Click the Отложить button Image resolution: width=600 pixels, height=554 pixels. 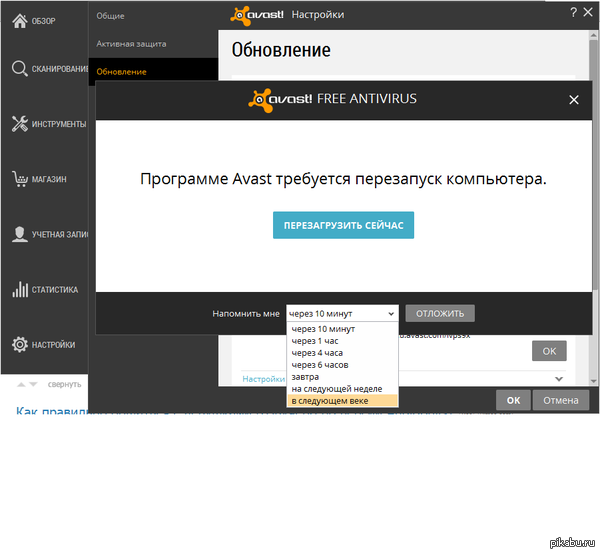[x=440, y=313]
